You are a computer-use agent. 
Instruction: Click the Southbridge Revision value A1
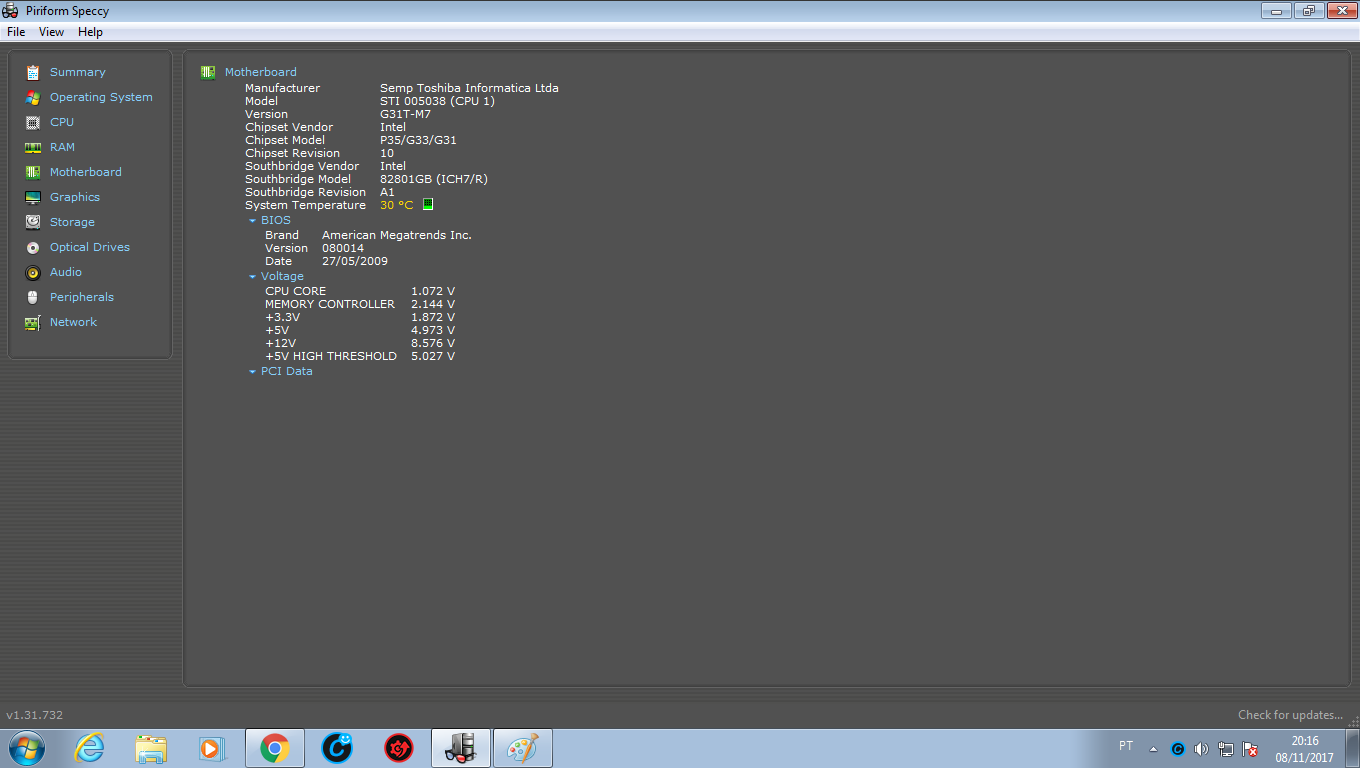(x=387, y=192)
